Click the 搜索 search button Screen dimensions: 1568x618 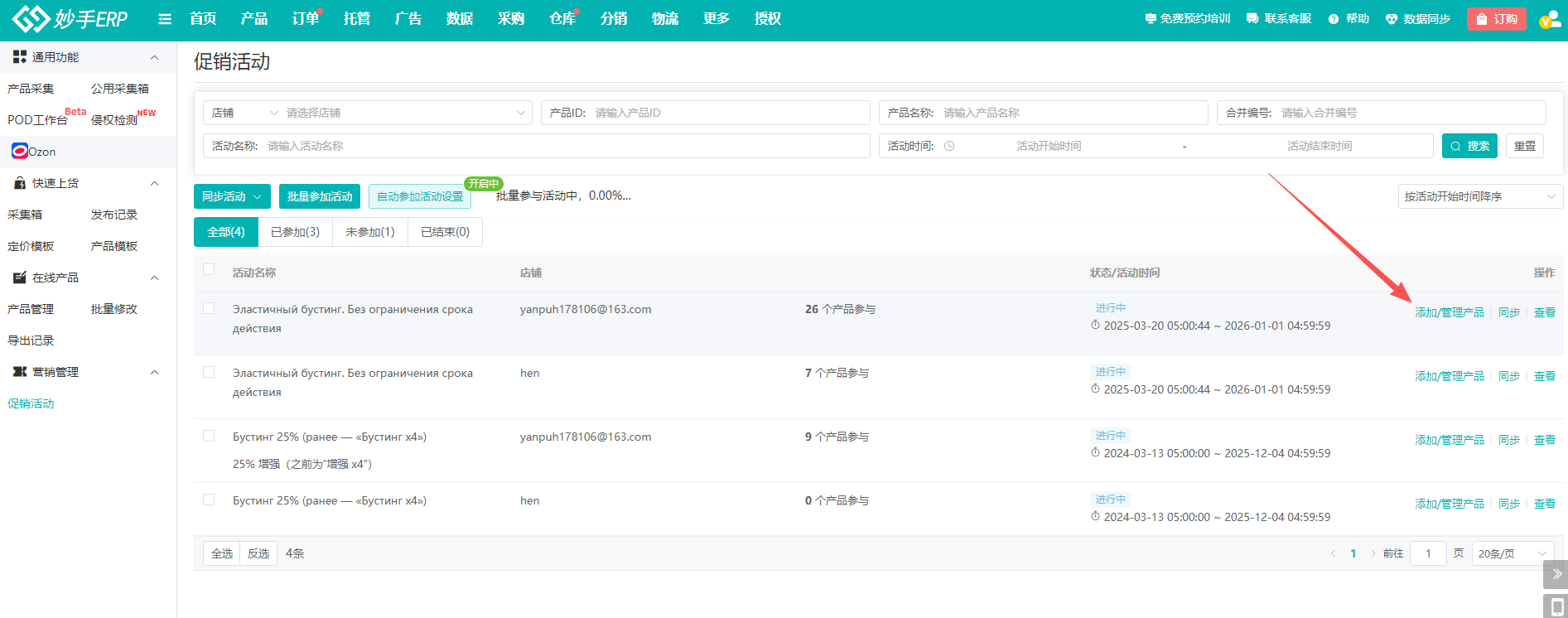[1469, 146]
